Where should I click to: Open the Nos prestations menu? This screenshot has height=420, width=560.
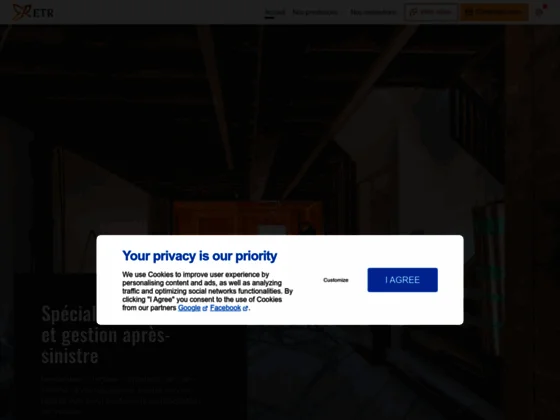[x=315, y=12]
